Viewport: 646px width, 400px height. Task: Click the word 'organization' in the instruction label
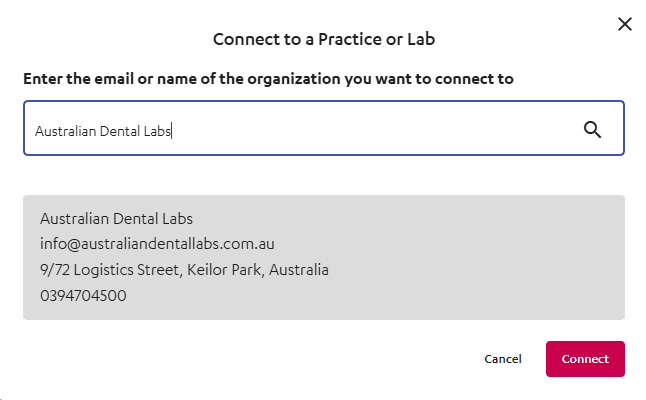click(x=294, y=79)
